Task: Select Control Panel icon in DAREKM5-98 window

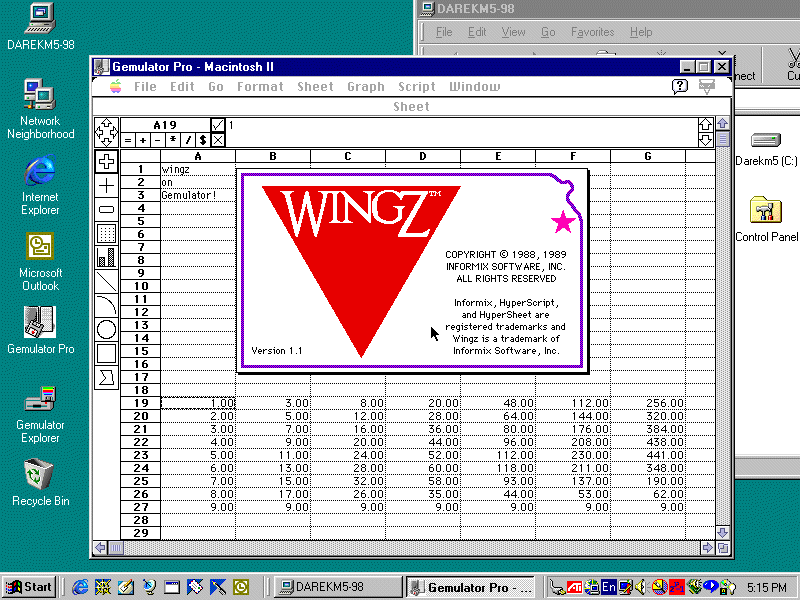Action: 766,219
